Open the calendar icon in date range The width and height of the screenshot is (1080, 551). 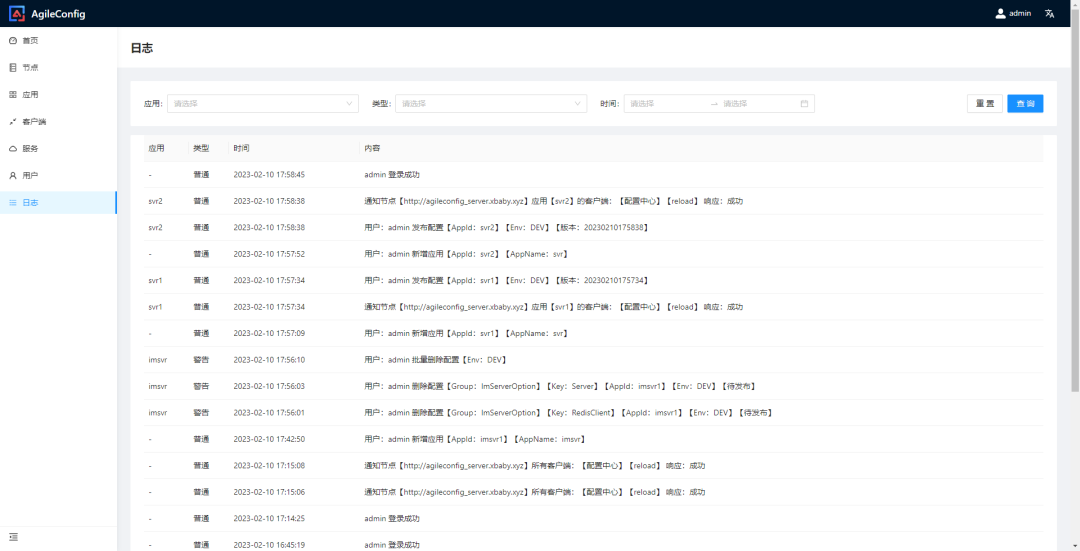[x=804, y=104]
